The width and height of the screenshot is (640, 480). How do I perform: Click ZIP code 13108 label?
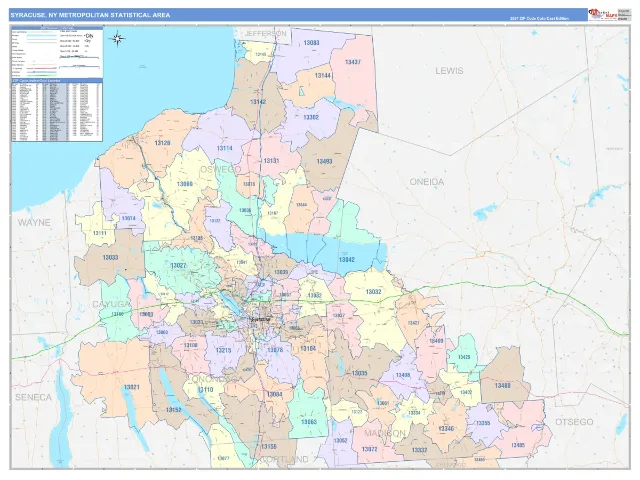(191, 345)
